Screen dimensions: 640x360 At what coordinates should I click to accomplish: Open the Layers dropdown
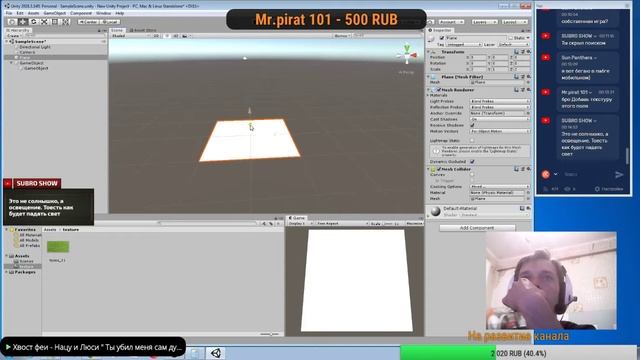484,22
